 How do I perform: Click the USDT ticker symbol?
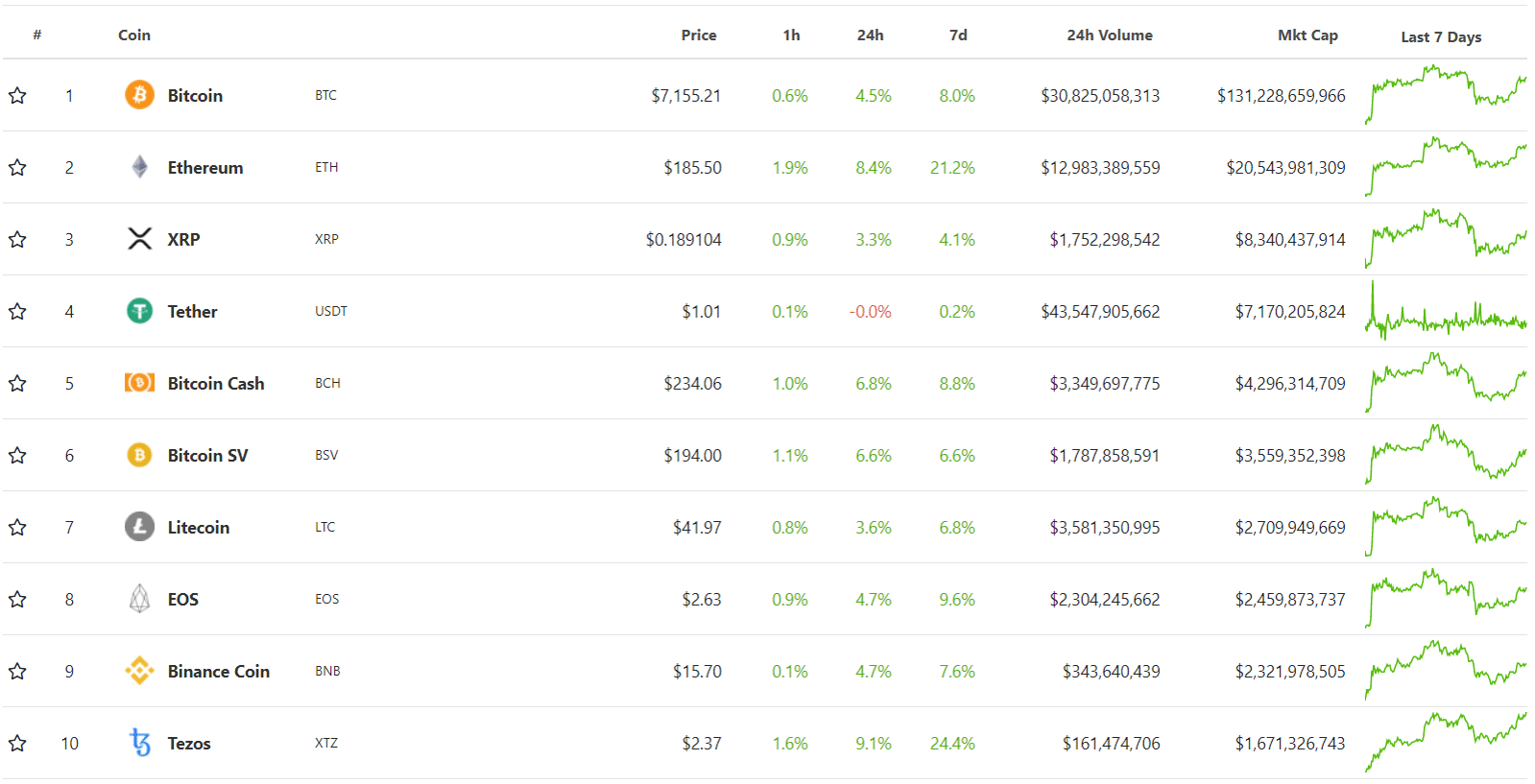click(331, 311)
